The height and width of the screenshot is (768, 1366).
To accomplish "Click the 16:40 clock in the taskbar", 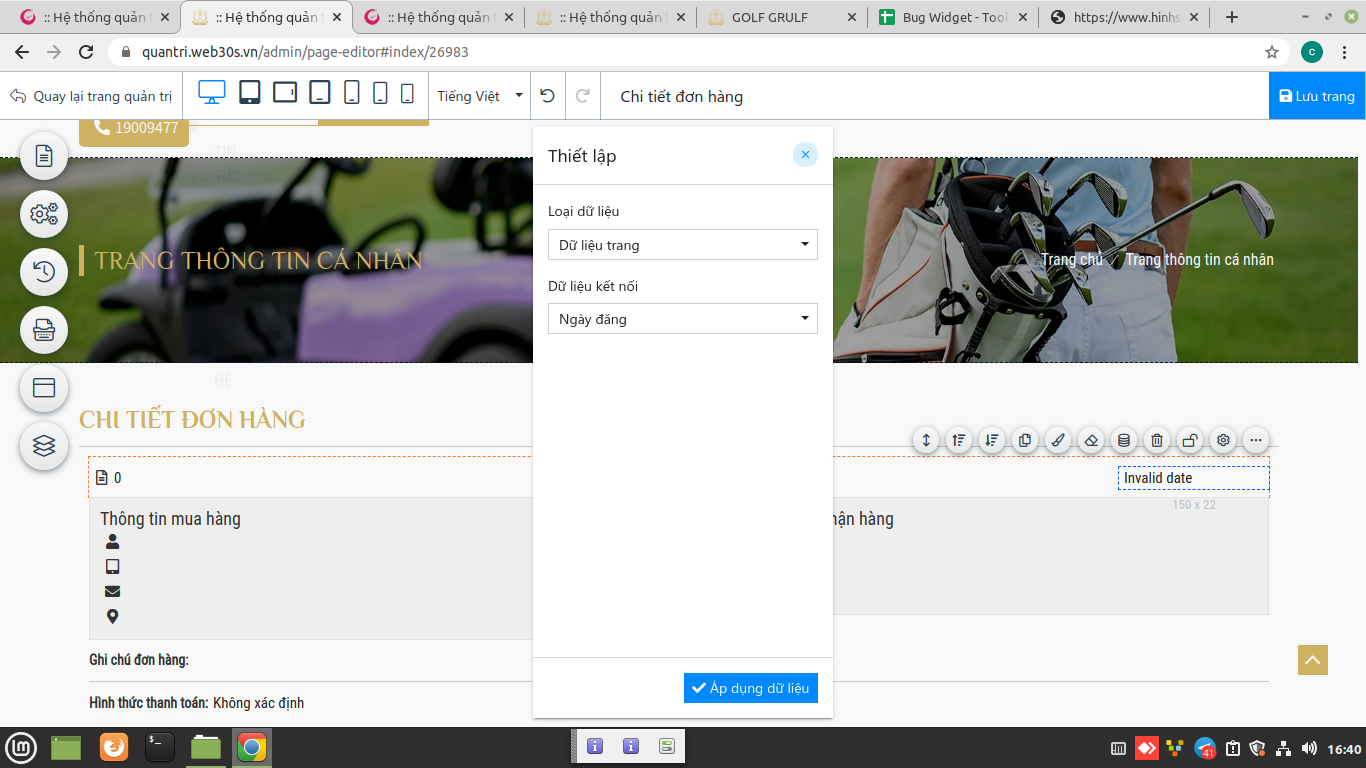I will tap(1344, 749).
